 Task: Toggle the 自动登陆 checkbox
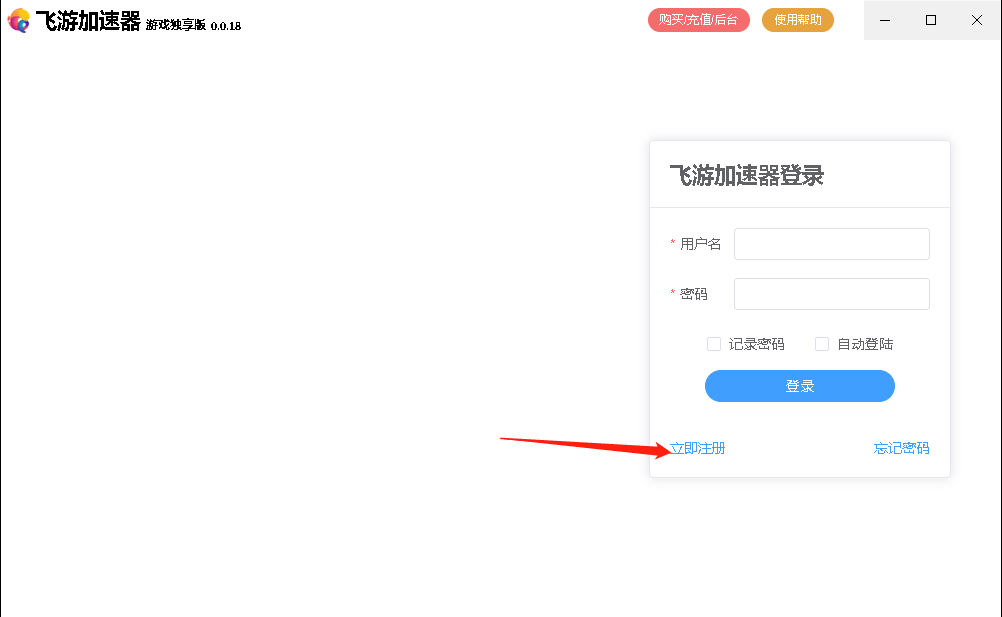pyautogui.click(x=822, y=344)
